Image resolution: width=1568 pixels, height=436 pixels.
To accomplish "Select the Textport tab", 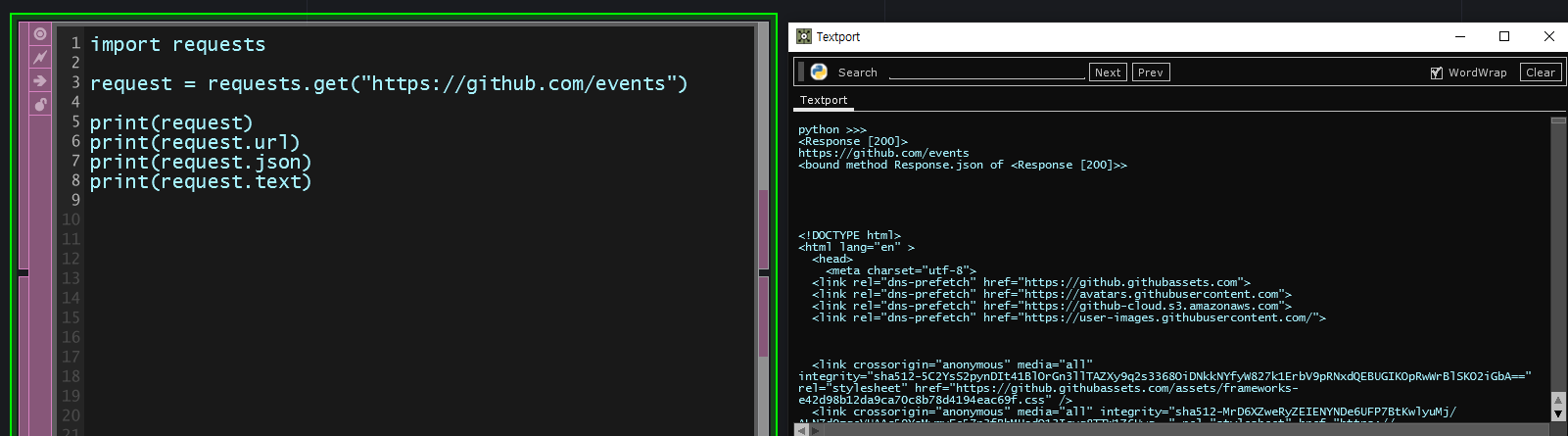I will click(824, 100).
